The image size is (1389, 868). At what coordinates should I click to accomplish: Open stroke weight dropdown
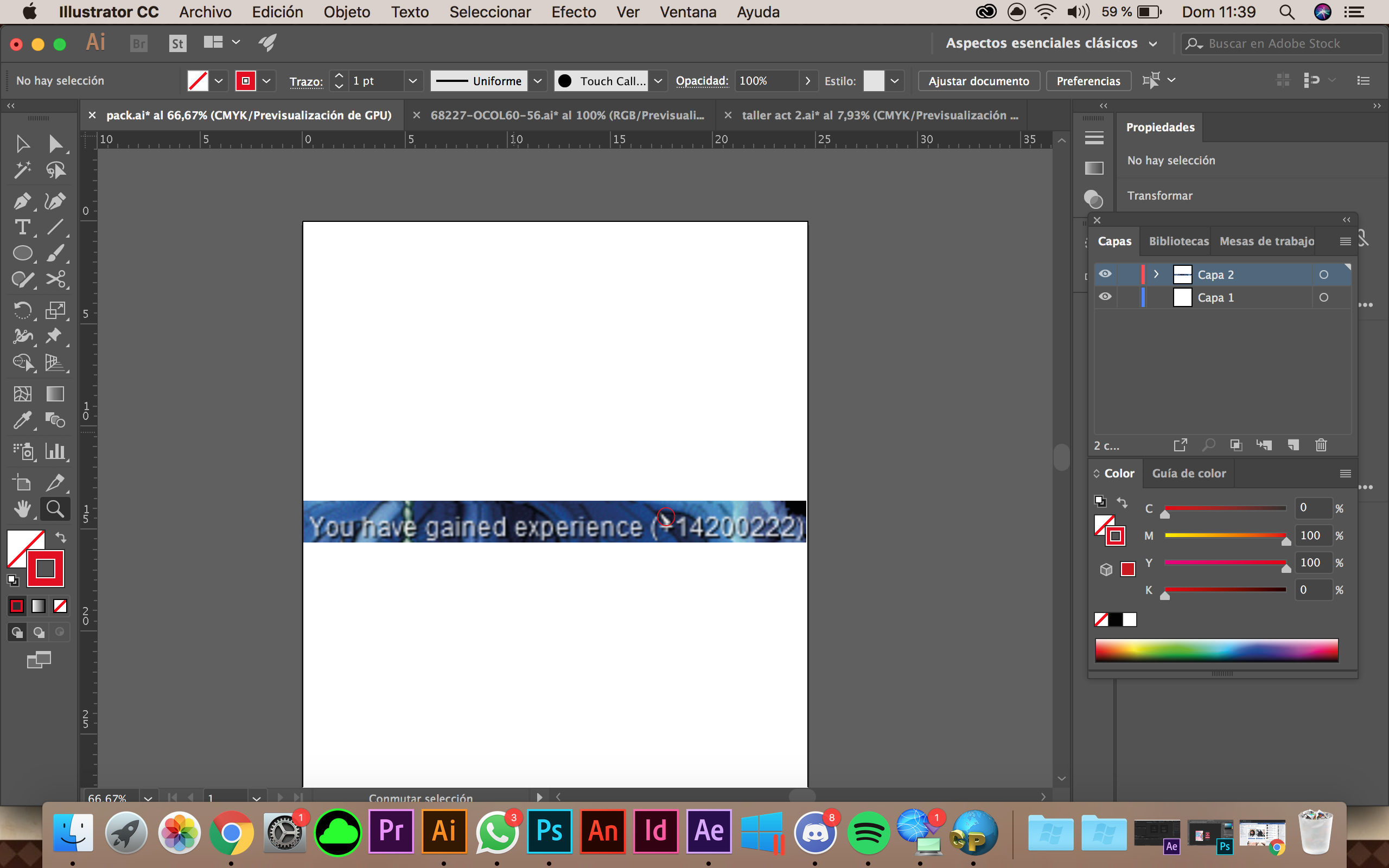412,81
